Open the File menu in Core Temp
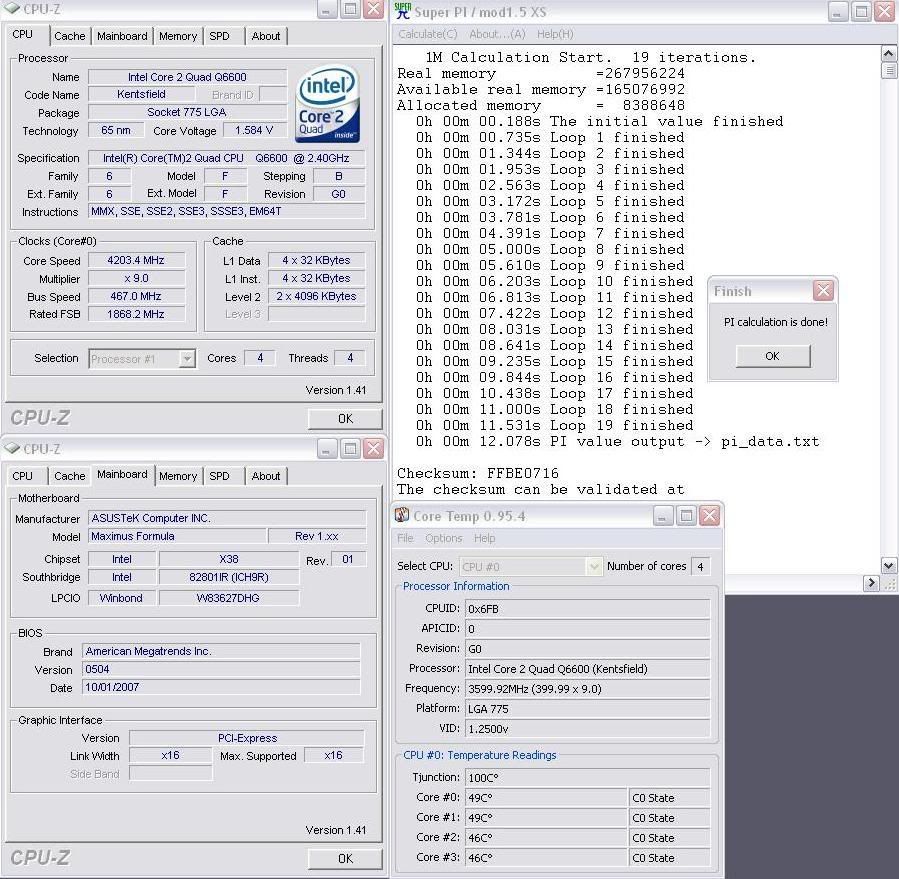This screenshot has height=879, width=899. [405, 538]
